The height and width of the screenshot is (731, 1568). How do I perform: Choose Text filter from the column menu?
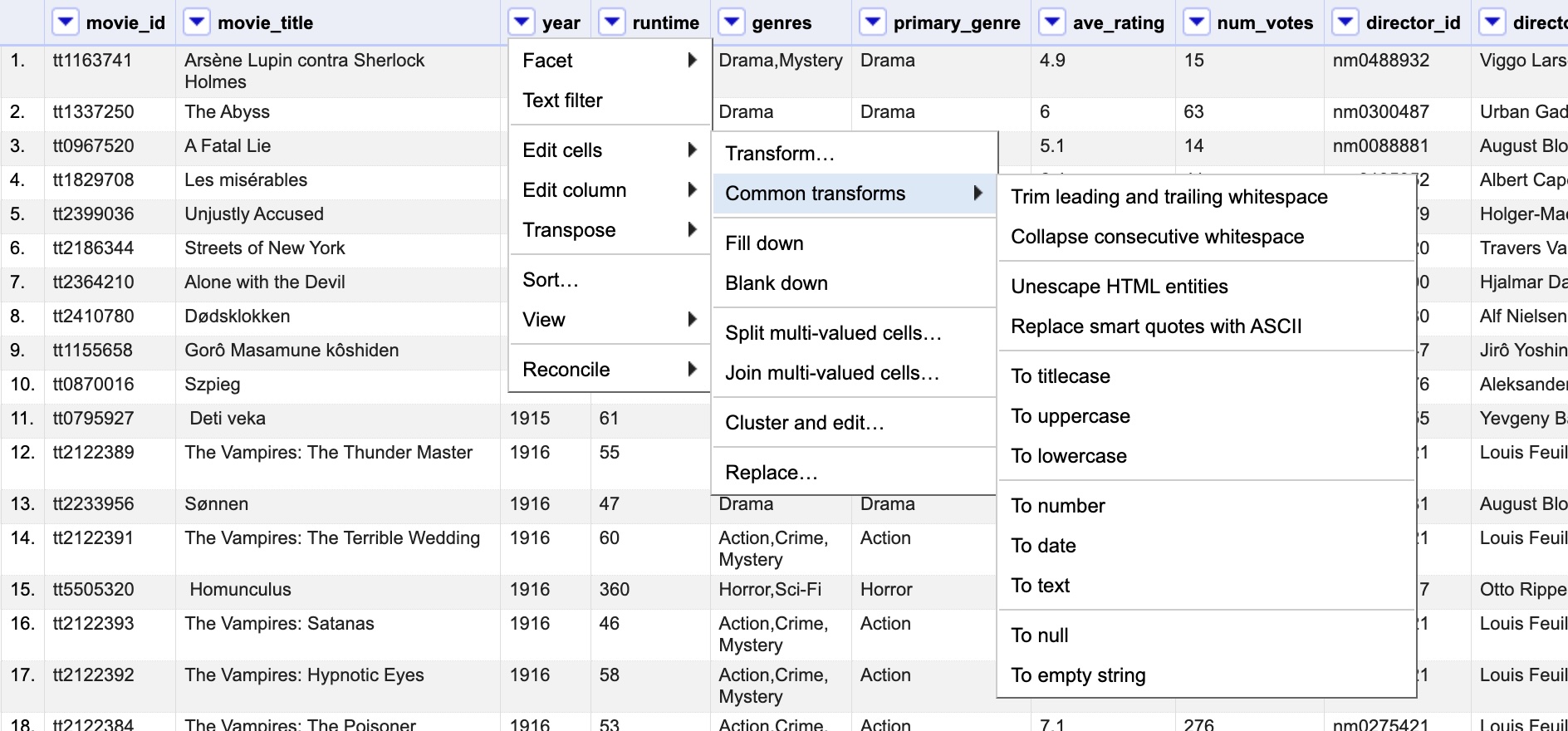pos(610,101)
